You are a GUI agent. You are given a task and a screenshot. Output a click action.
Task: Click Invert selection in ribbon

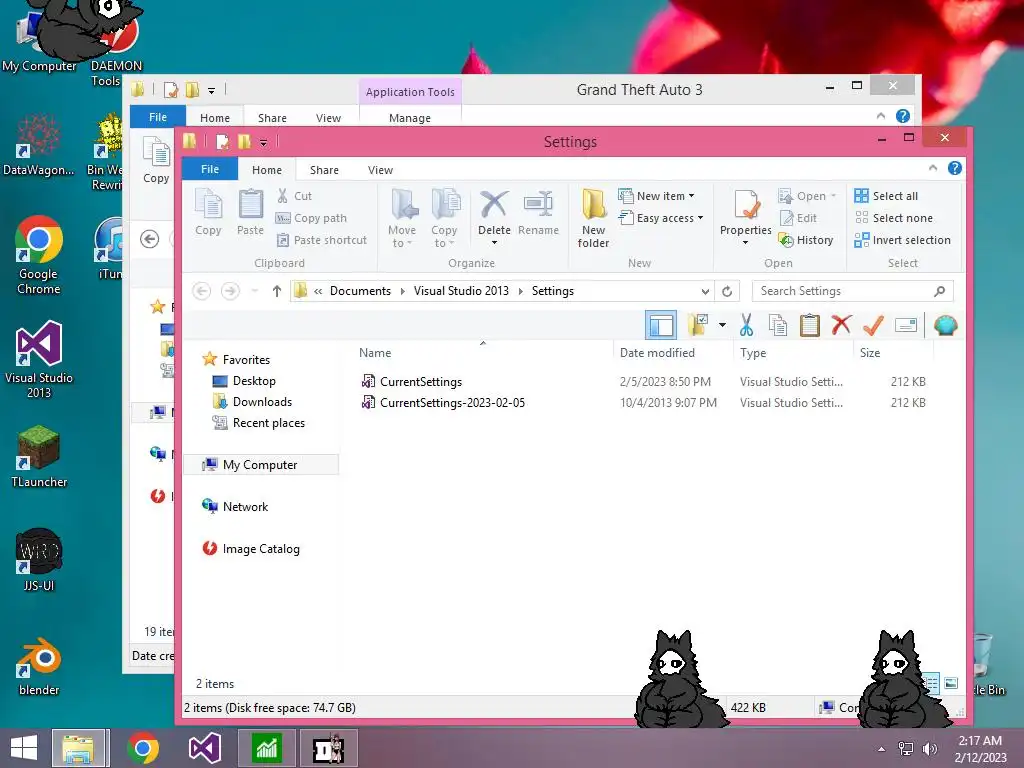tap(903, 240)
